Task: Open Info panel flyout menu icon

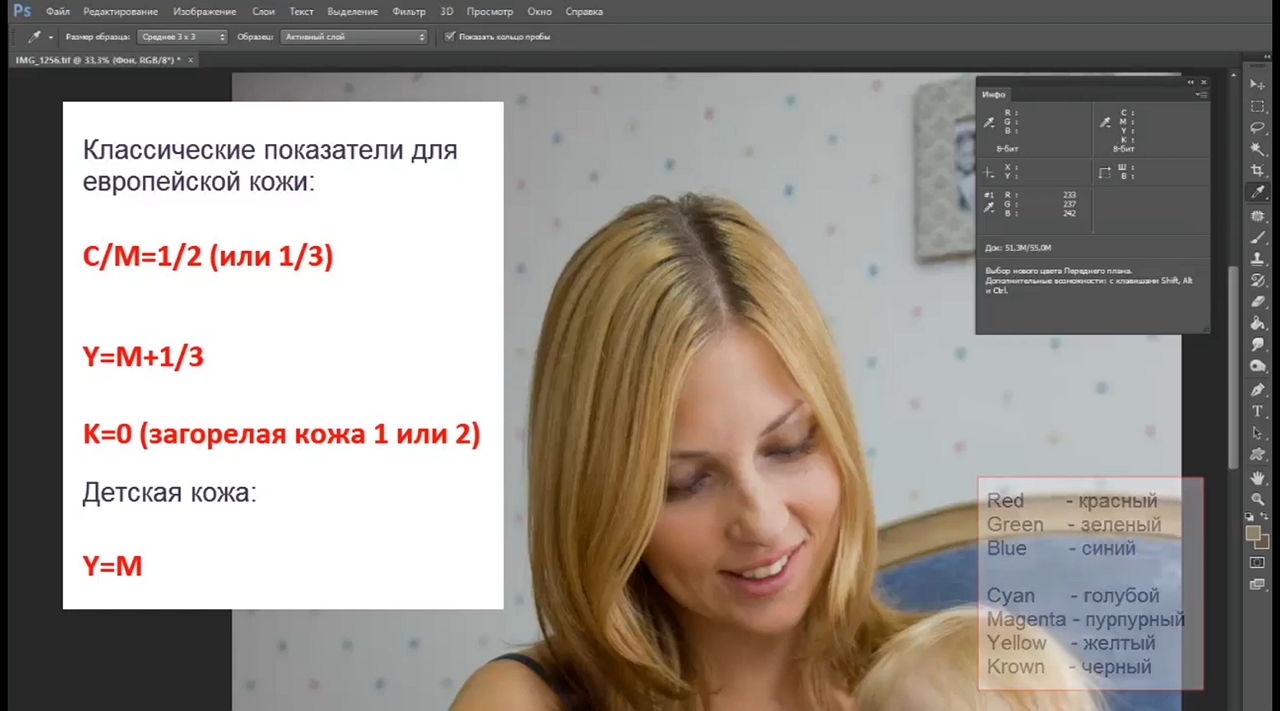Action: pyautogui.click(x=1202, y=94)
